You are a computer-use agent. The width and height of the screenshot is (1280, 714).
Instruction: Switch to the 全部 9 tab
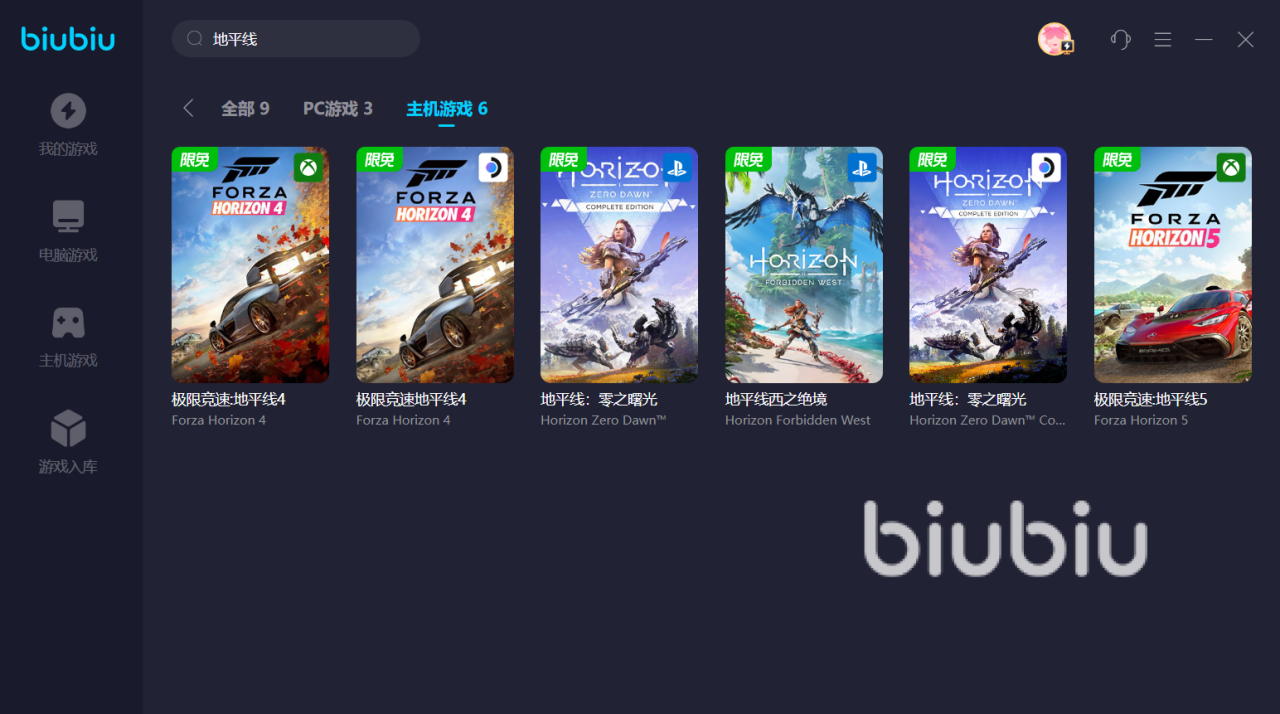[x=245, y=108]
